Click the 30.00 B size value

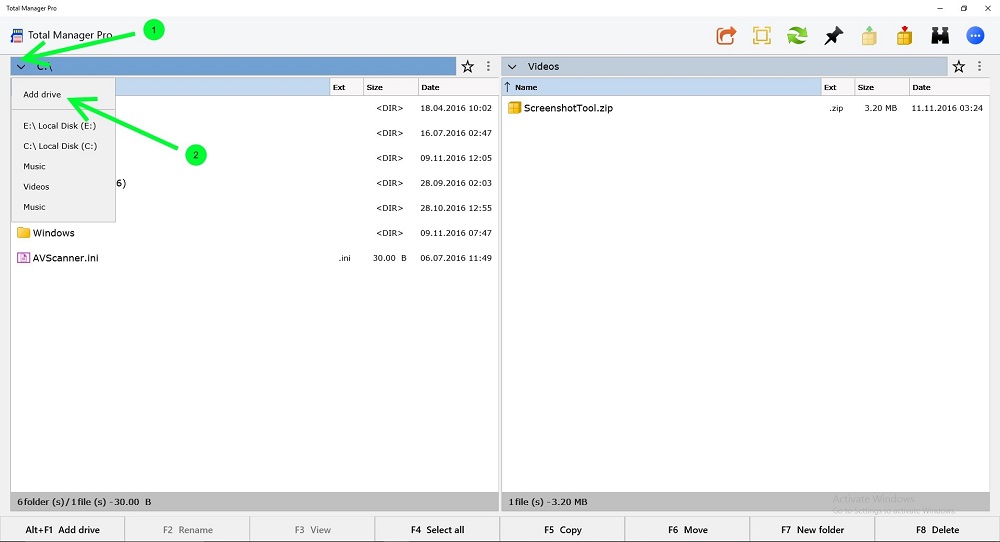(390, 258)
